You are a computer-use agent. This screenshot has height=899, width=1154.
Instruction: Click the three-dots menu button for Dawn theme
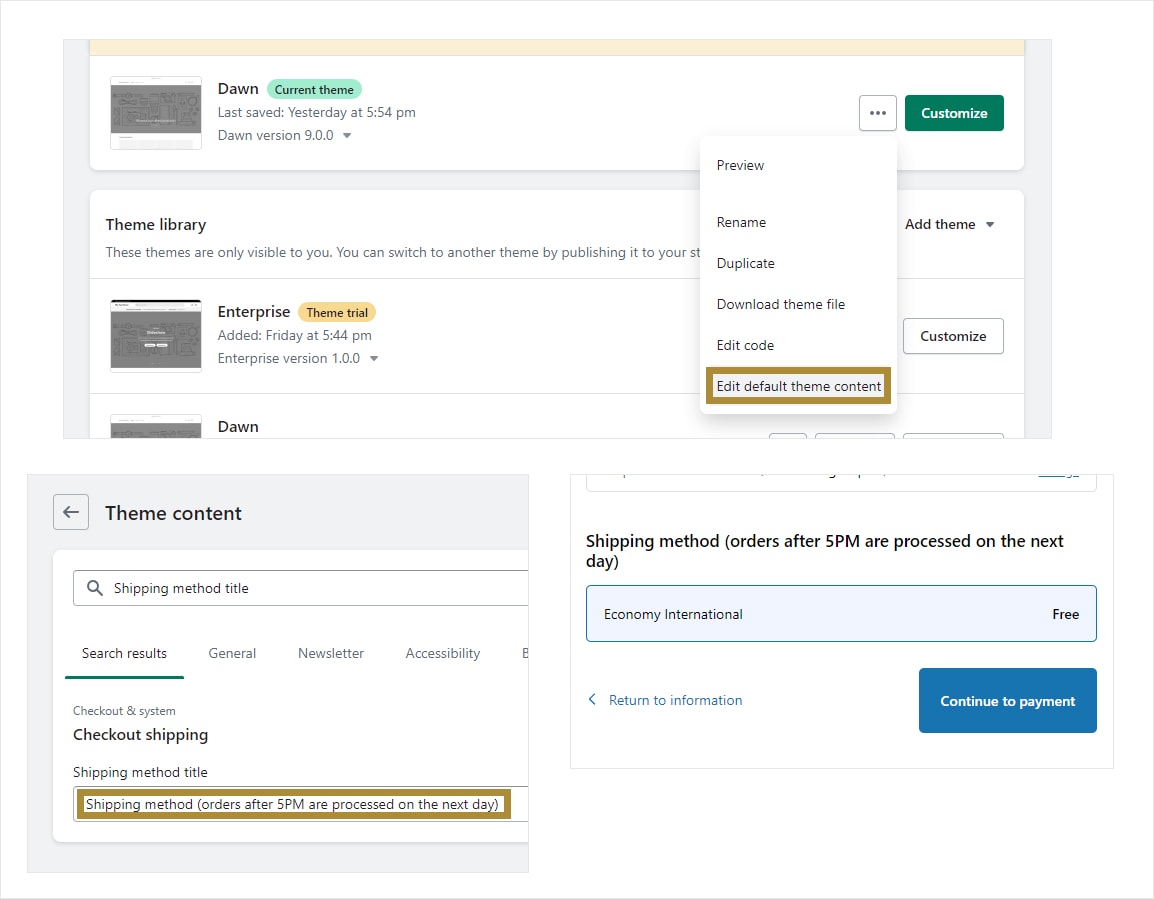[877, 113]
